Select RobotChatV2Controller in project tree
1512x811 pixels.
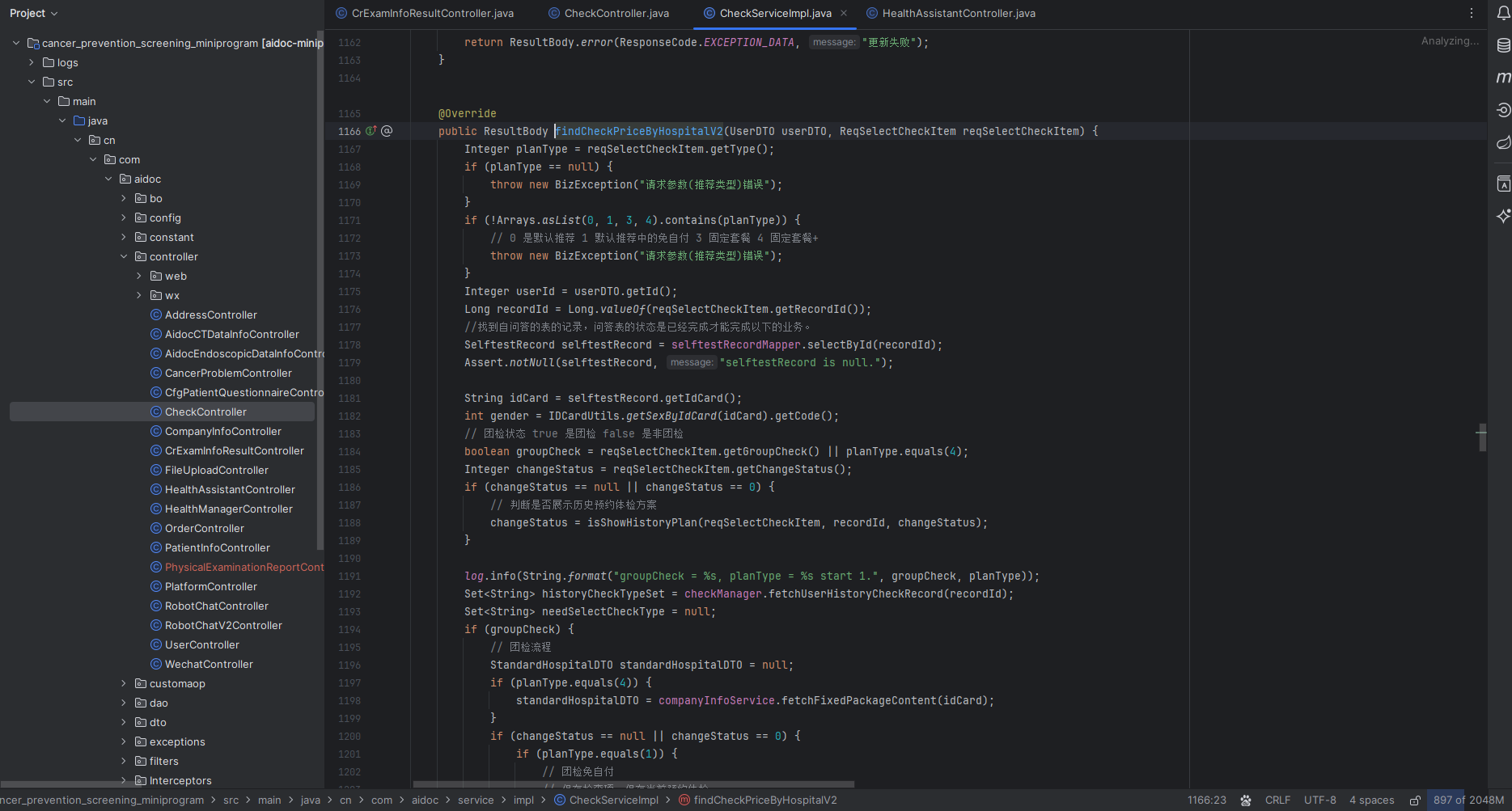[x=223, y=625]
